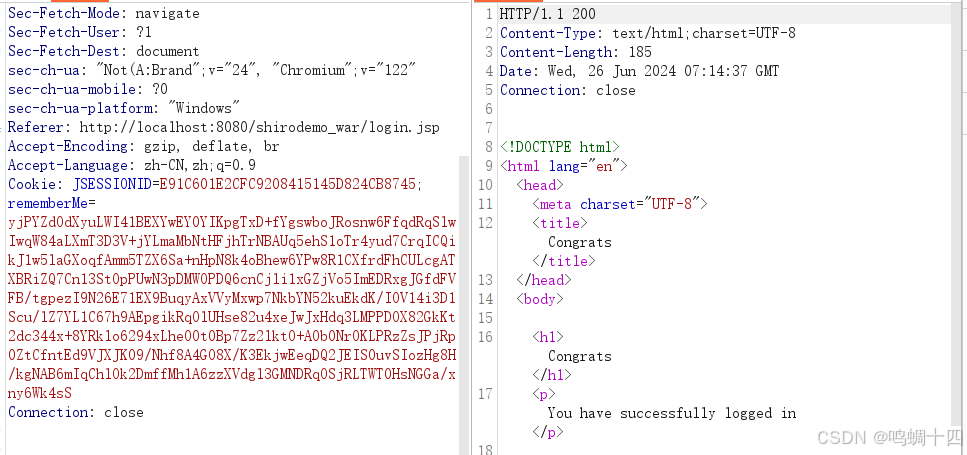
Task: Click the request Connection: close line
Action: tap(75, 412)
